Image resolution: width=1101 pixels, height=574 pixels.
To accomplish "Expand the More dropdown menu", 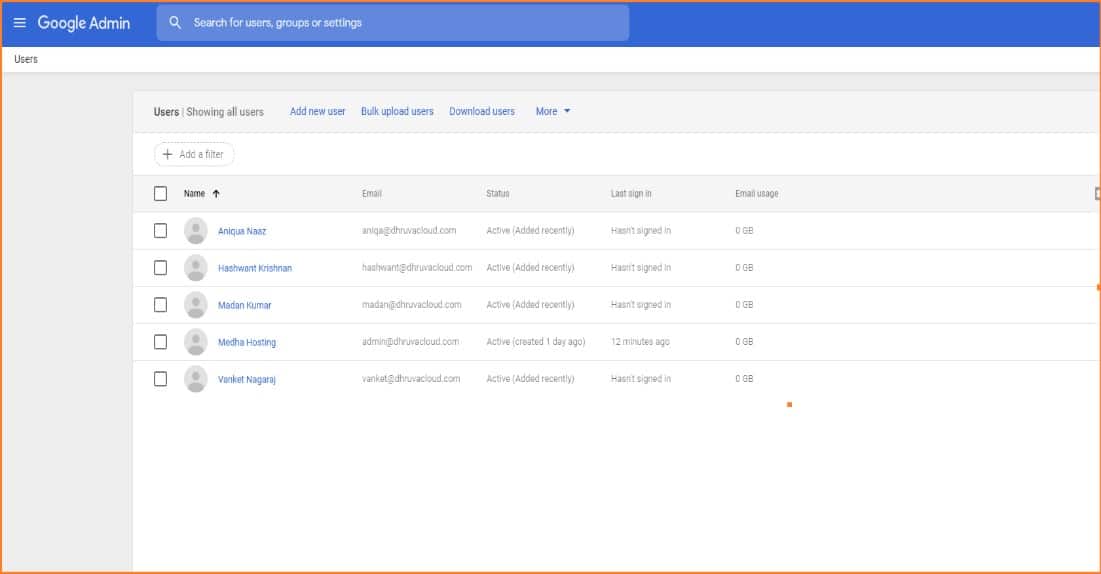I will 553,112.
